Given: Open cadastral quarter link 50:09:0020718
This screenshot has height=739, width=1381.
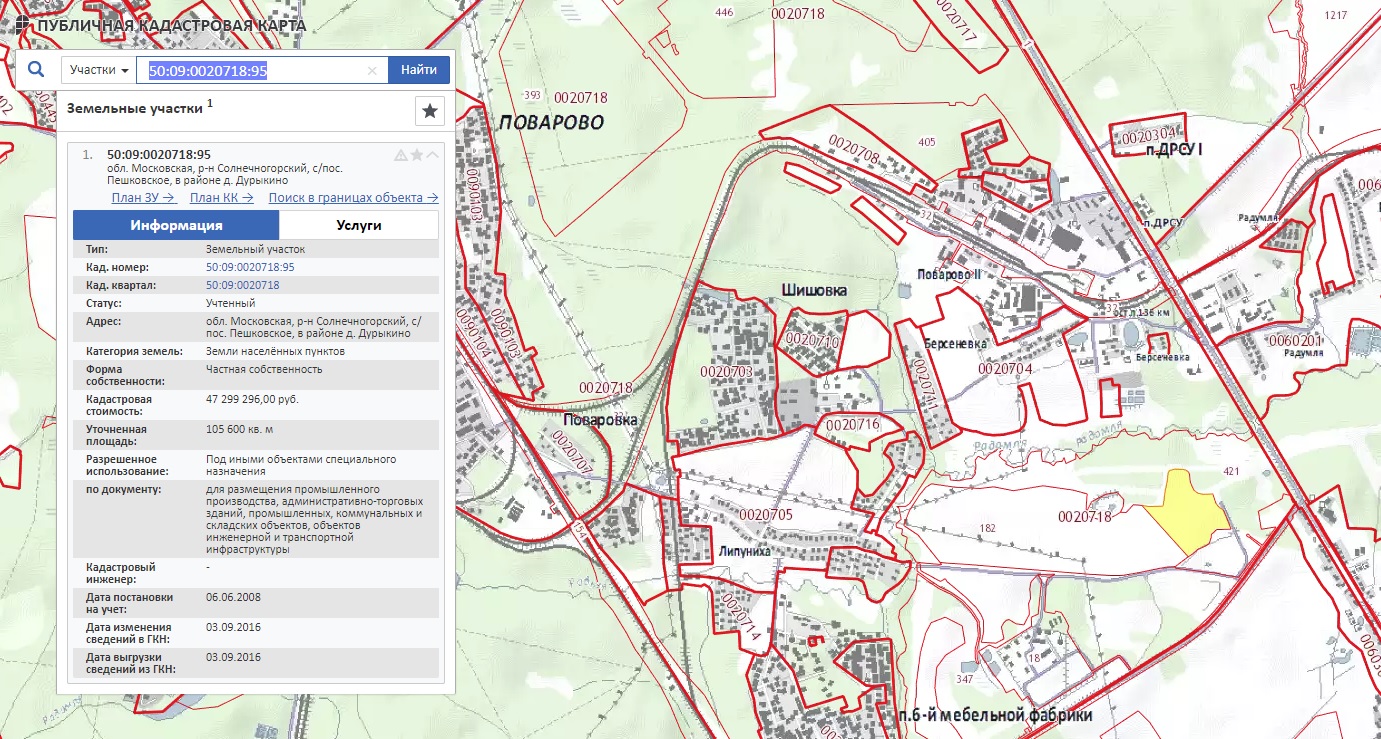Looking at the screenshot, I should pyautogui.click(x=242, y=285).
